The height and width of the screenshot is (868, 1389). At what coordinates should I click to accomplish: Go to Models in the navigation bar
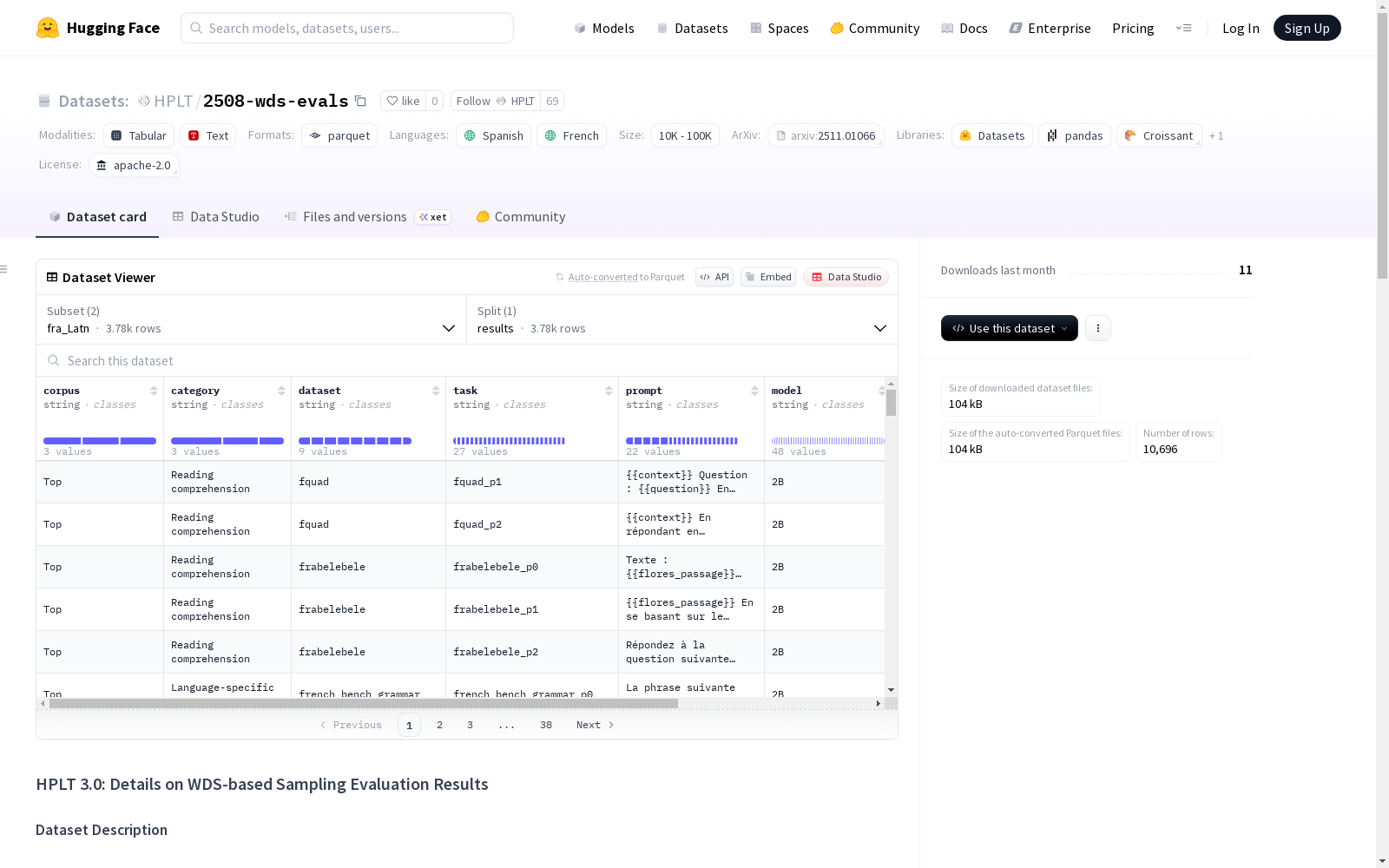604,28
